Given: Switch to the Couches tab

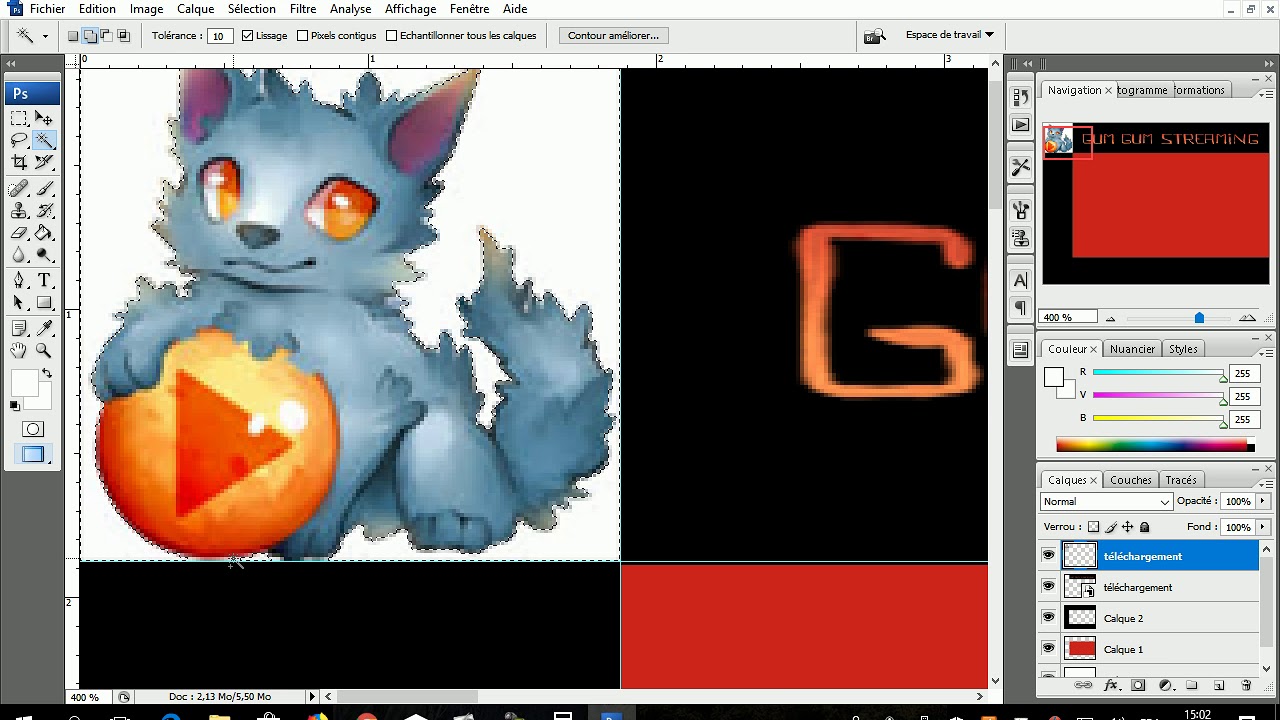Looking at the screenshot, I should click(1131, 480).
